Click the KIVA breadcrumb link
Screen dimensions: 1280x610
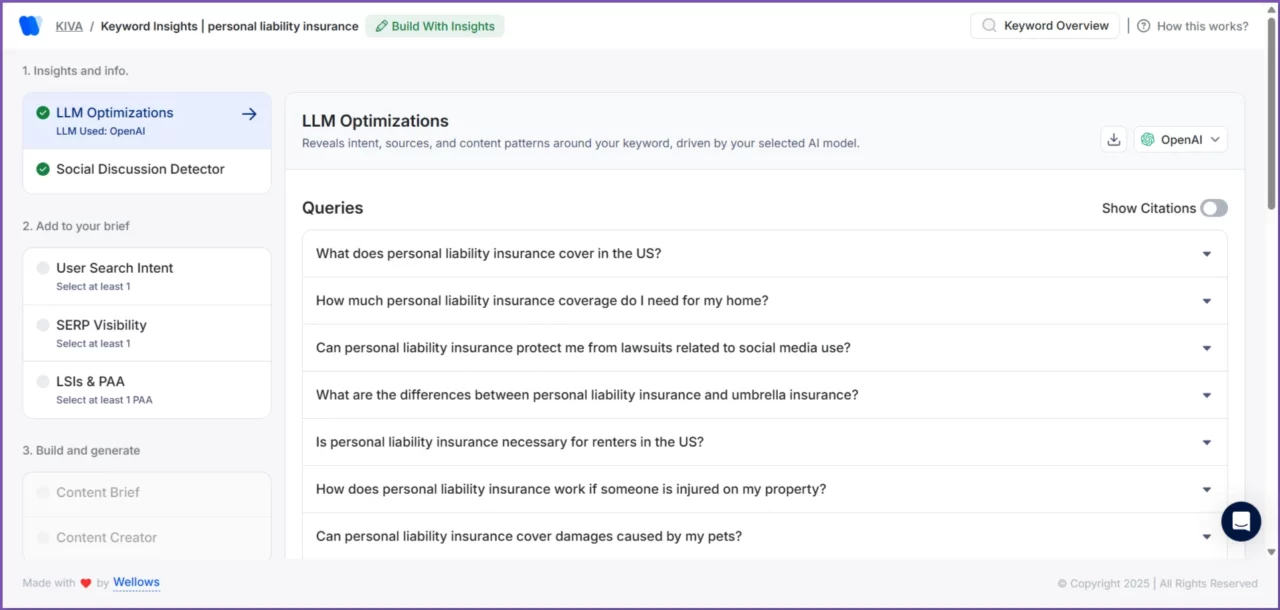(69, 26)
